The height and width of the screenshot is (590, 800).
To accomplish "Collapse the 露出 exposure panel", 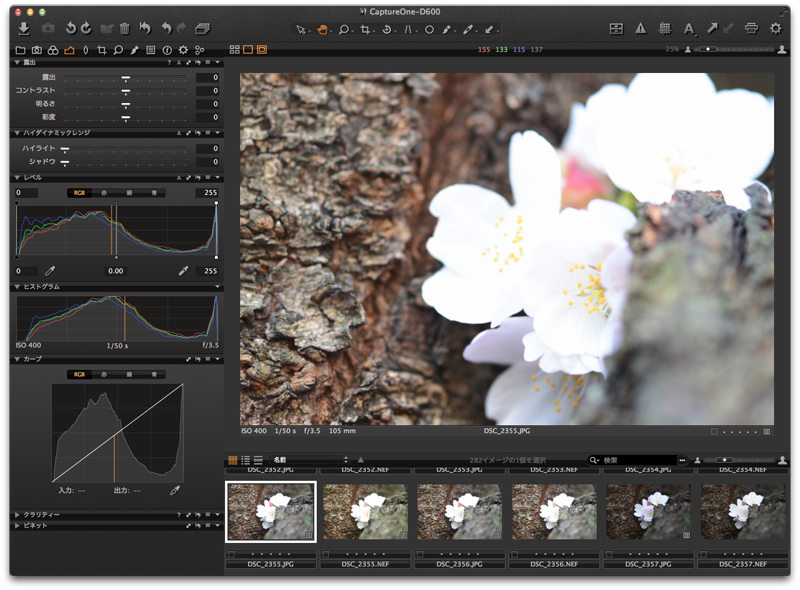I will [x=16, y=63].
